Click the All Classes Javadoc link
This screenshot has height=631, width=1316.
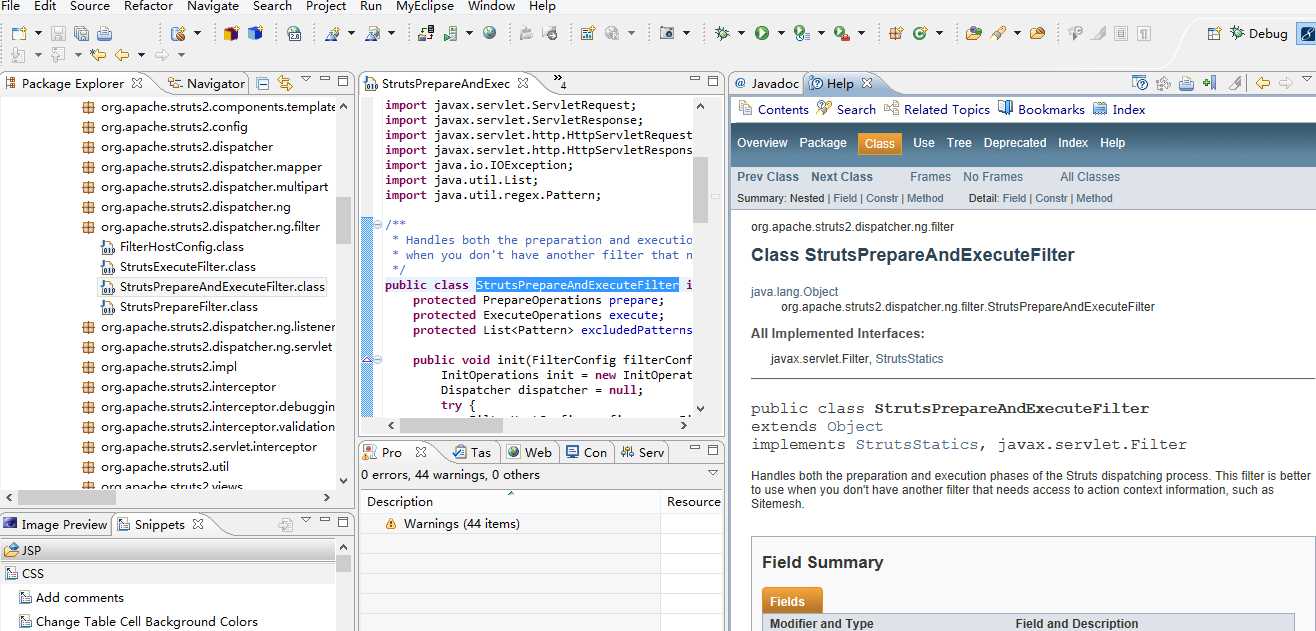[1090, 177]
